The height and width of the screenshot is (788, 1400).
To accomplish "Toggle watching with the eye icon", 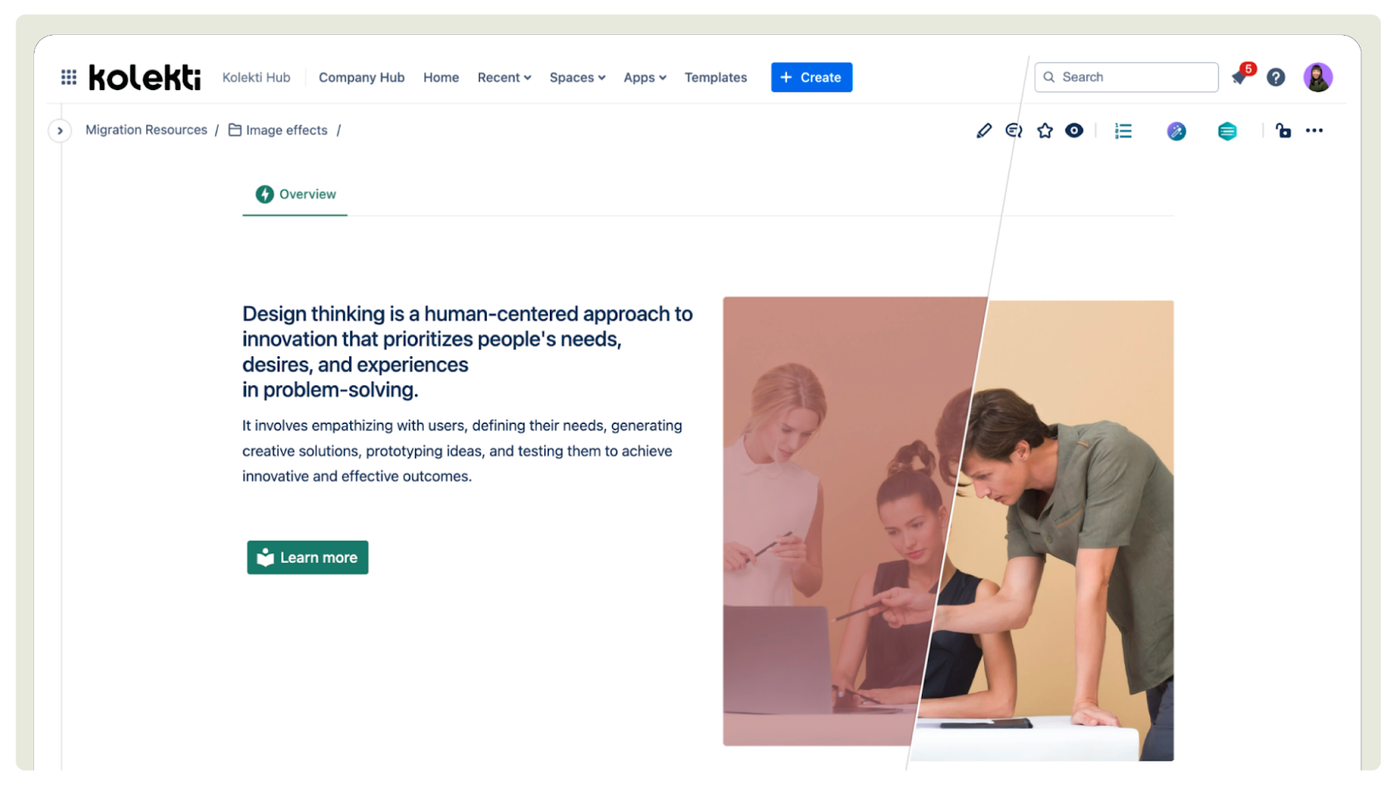I will (1074, 130).
